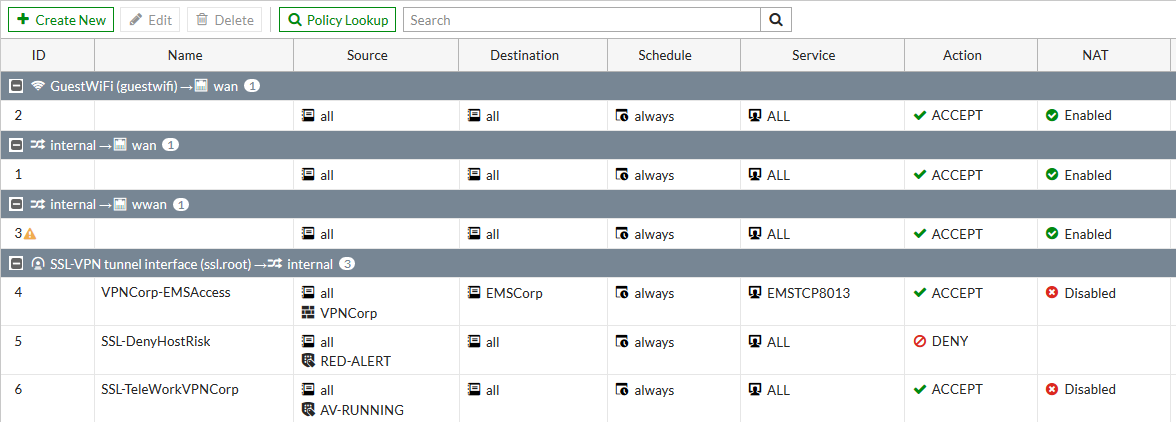
Task: Click the Create New button
Action: (x=61, y=20)
